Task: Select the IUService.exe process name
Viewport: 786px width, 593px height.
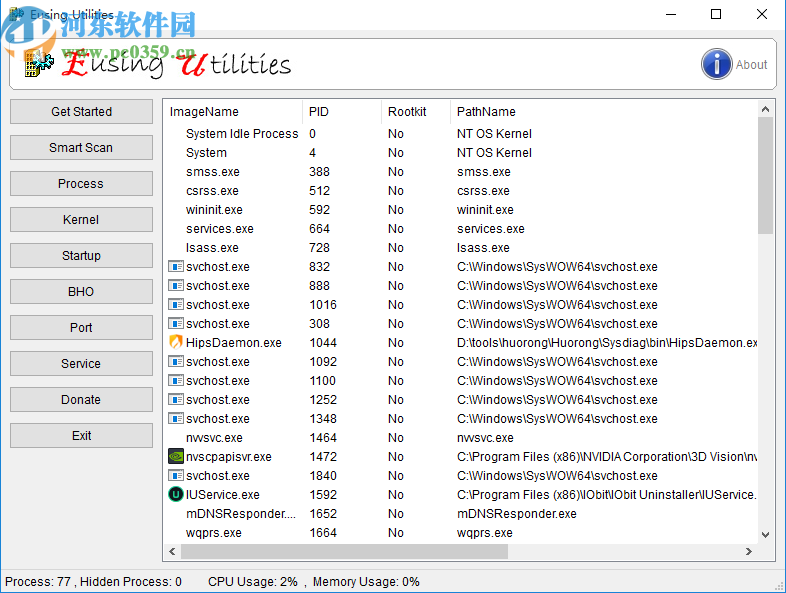Action: click(x=223, y=495)
